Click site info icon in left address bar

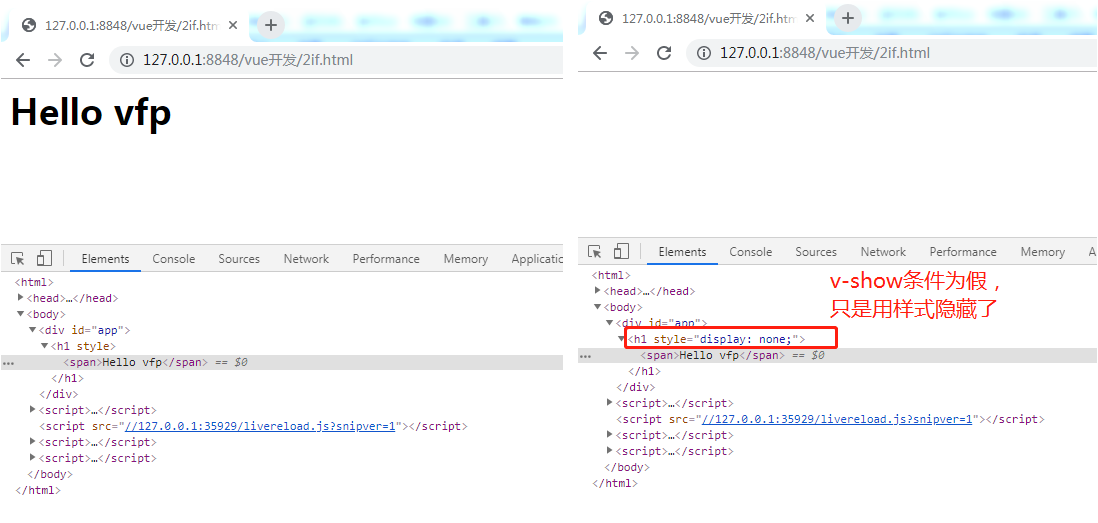point(127,60)
